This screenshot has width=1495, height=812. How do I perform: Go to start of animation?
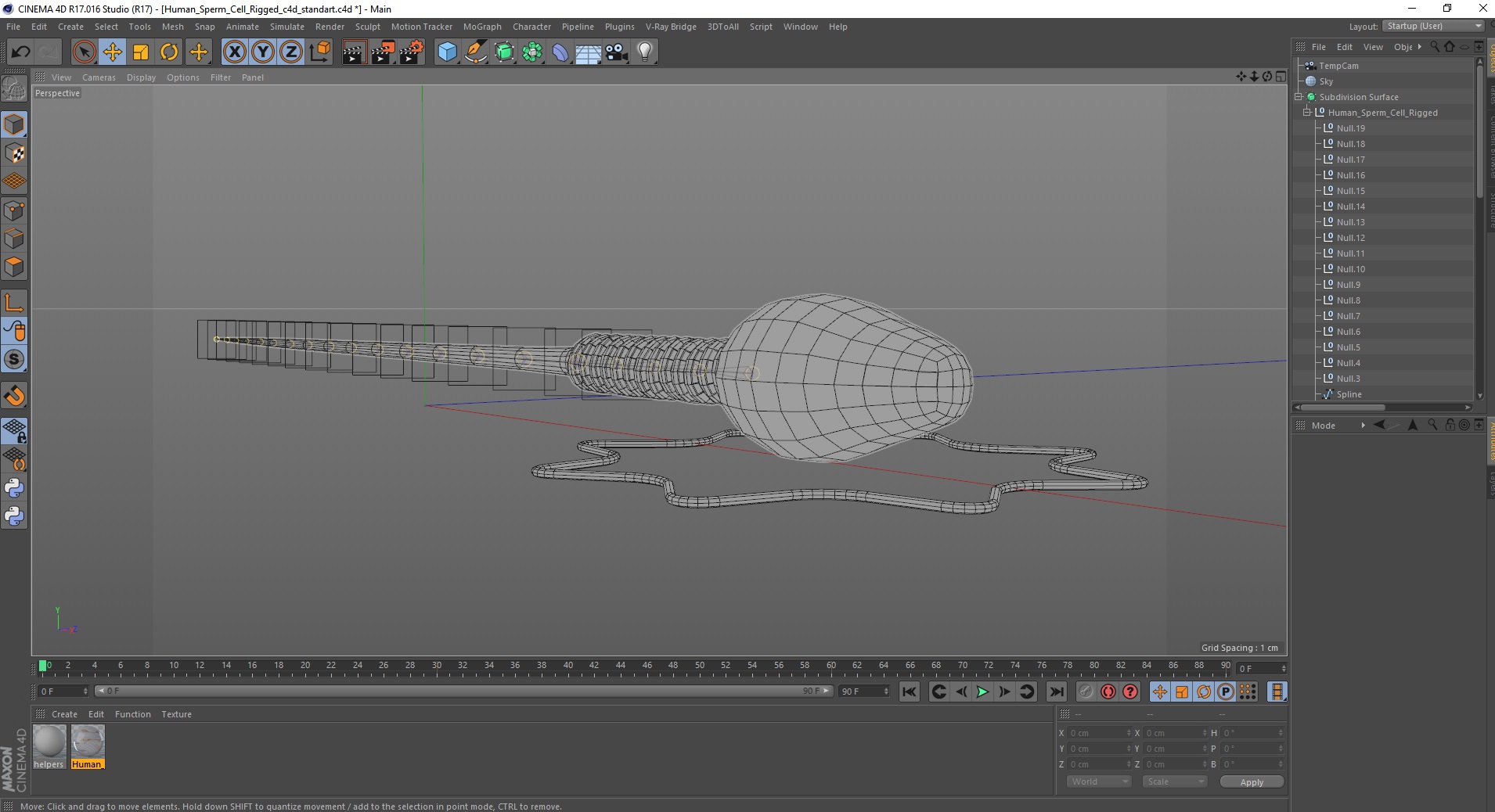(909, 692)
